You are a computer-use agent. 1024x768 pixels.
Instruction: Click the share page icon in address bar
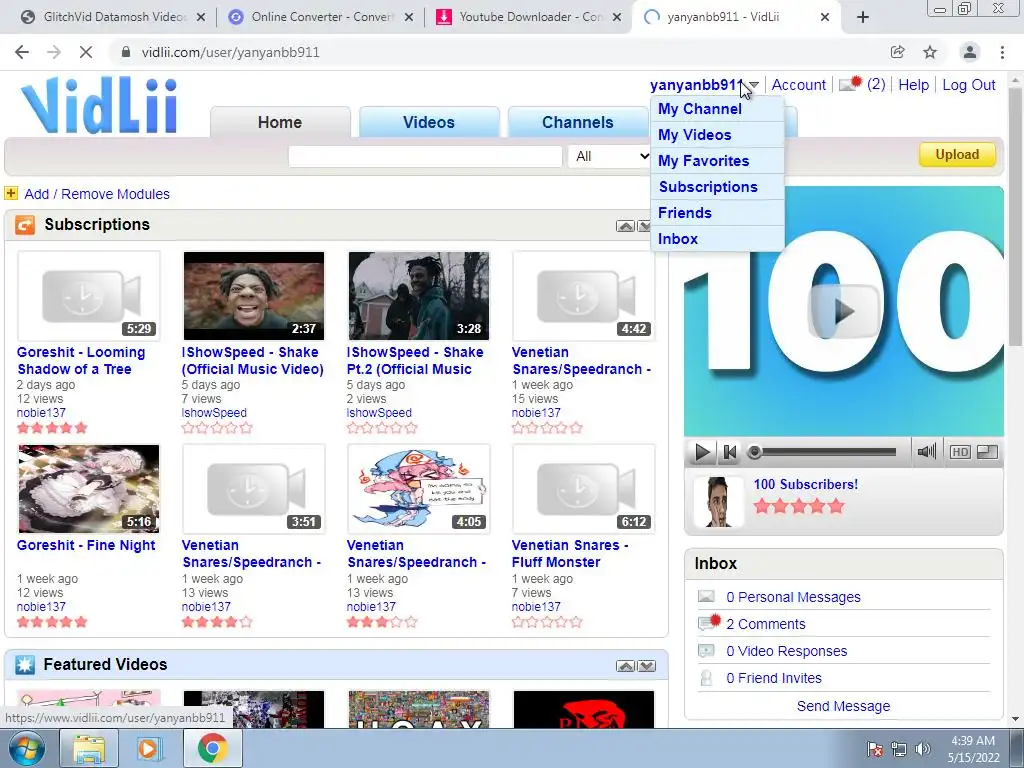click(x=897, y=52)
